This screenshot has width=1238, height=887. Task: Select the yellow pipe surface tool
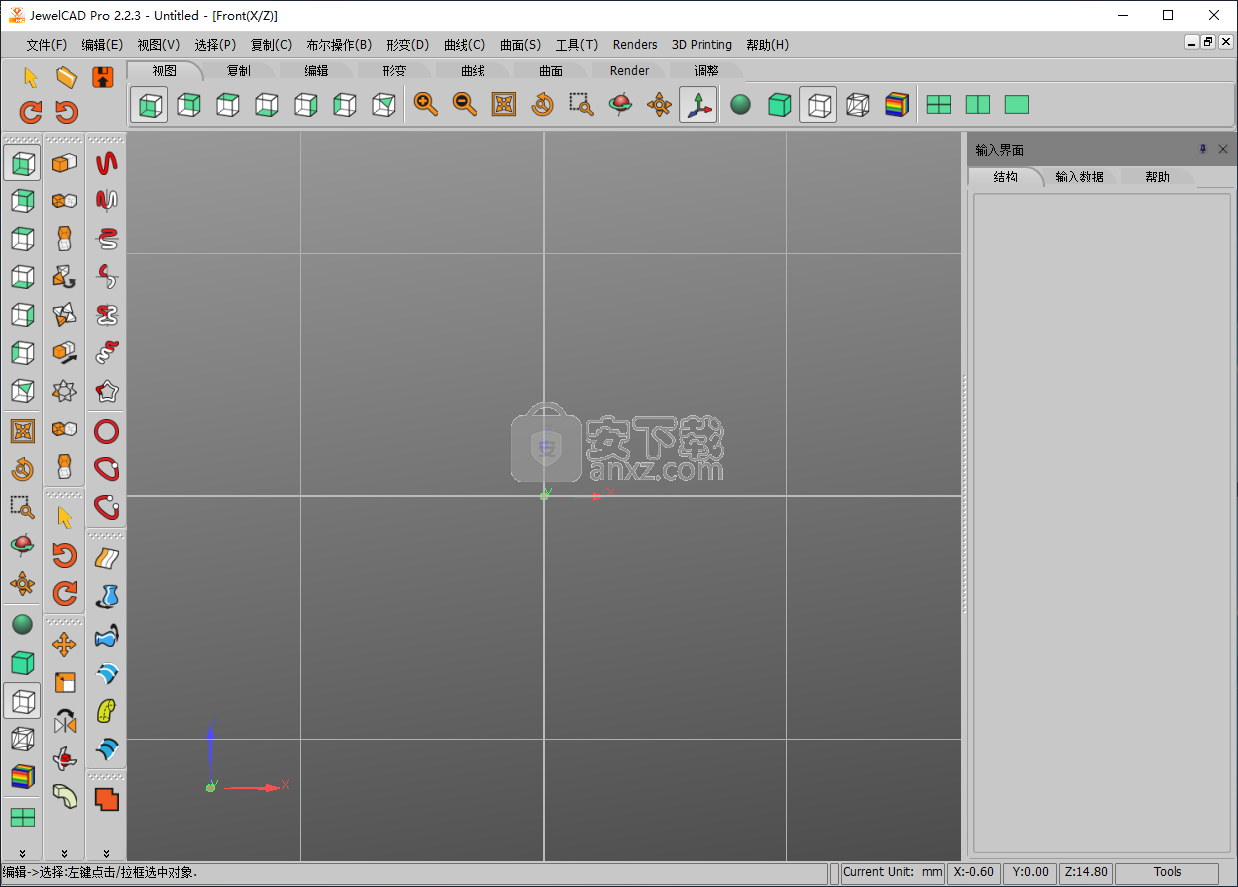coord(107,711)
